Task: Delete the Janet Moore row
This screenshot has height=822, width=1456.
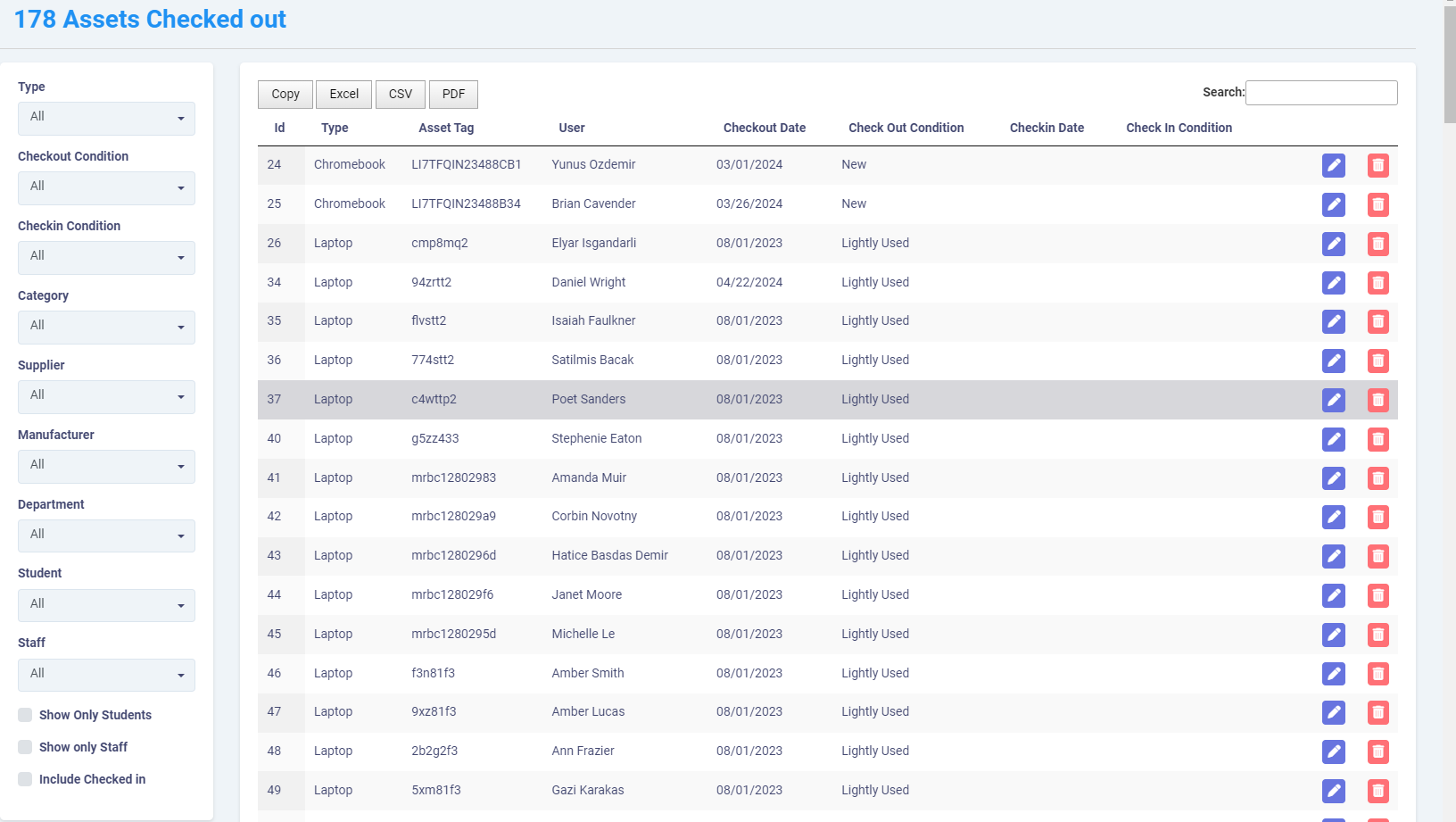Action: pyautogui.click(x=1378, y=595)
